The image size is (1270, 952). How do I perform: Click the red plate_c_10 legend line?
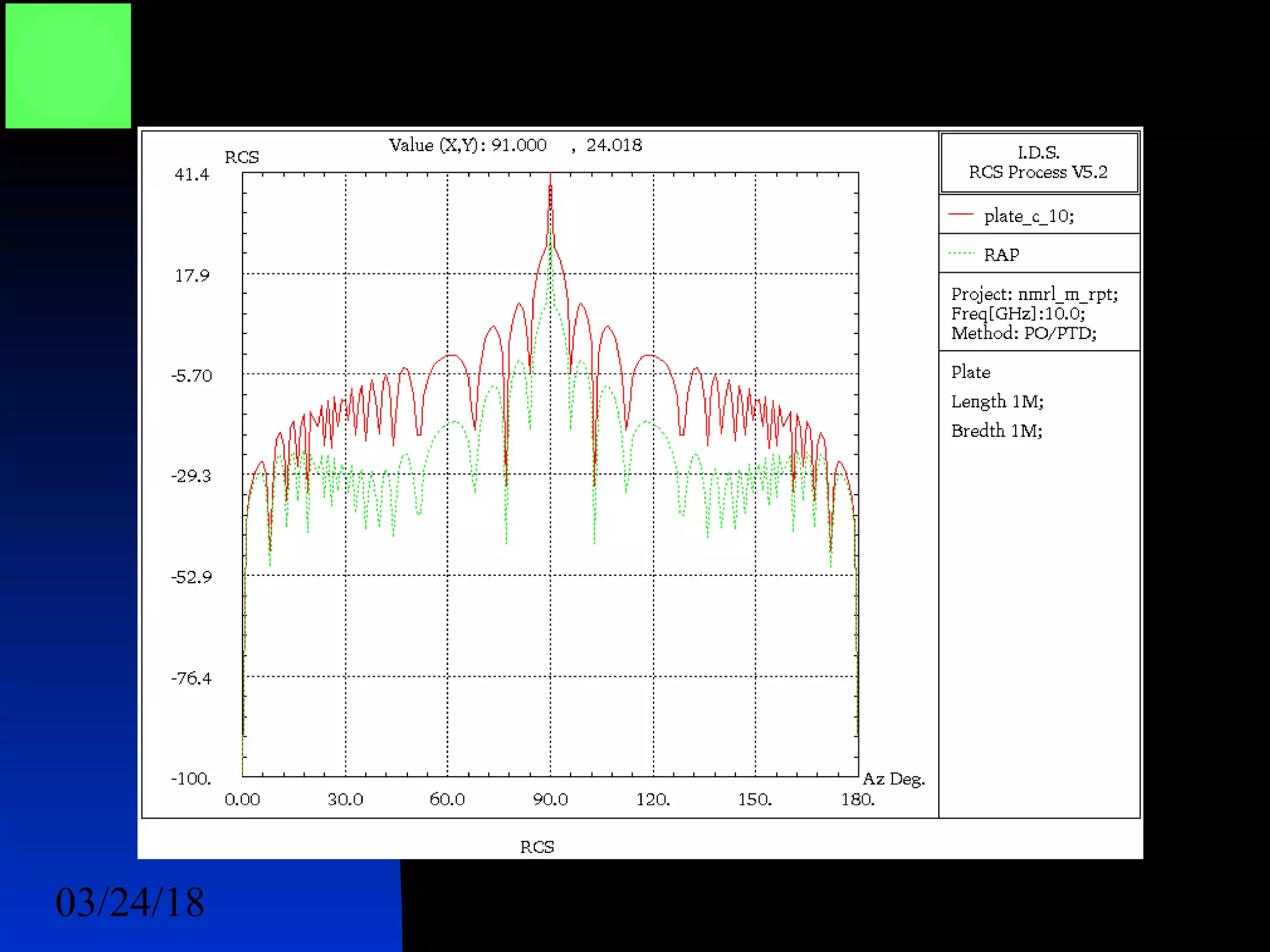coord(961,214)
